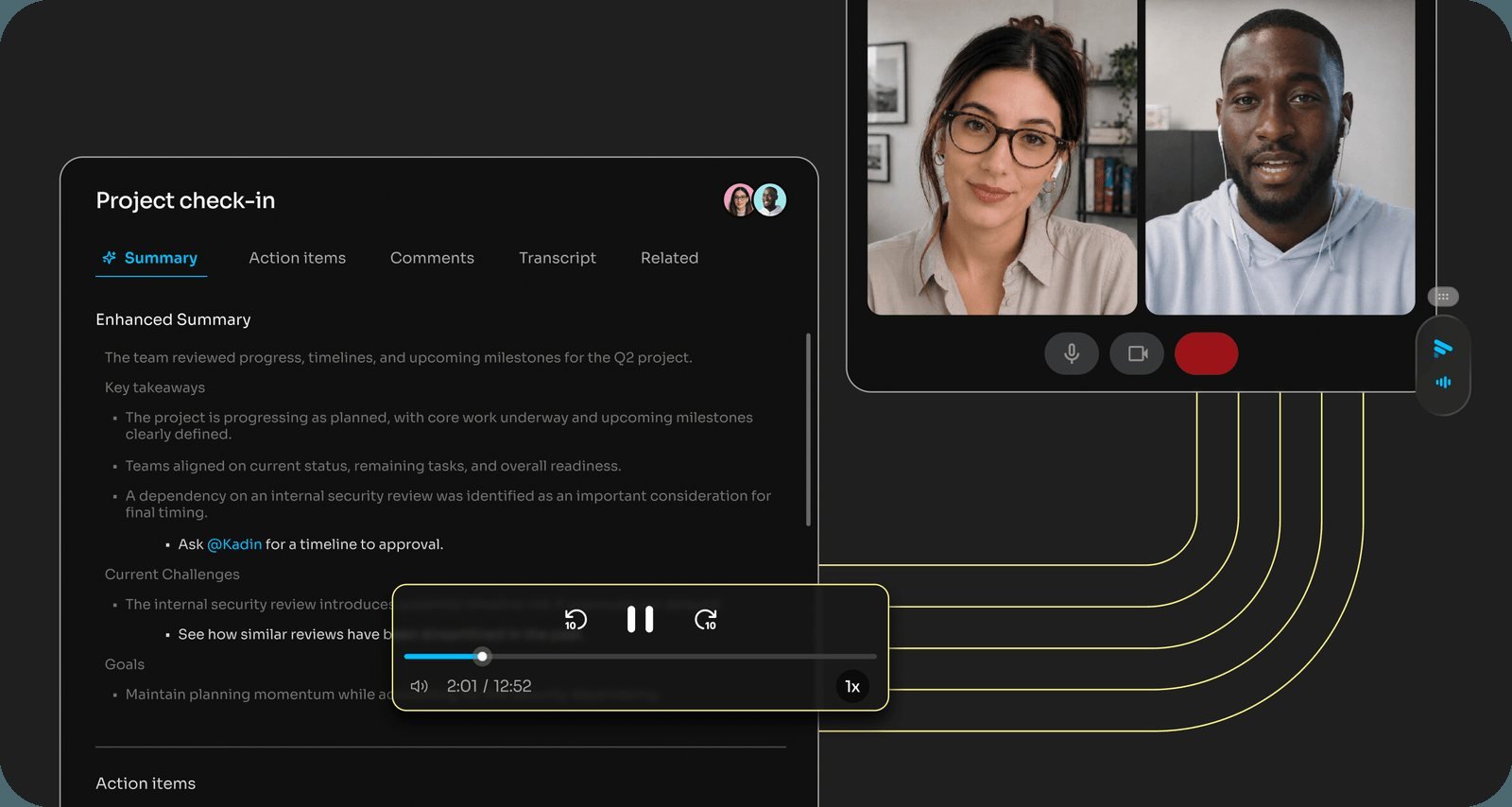
Task: Click the blue logo icon in side widget
Action: [x=1442, y=349]
